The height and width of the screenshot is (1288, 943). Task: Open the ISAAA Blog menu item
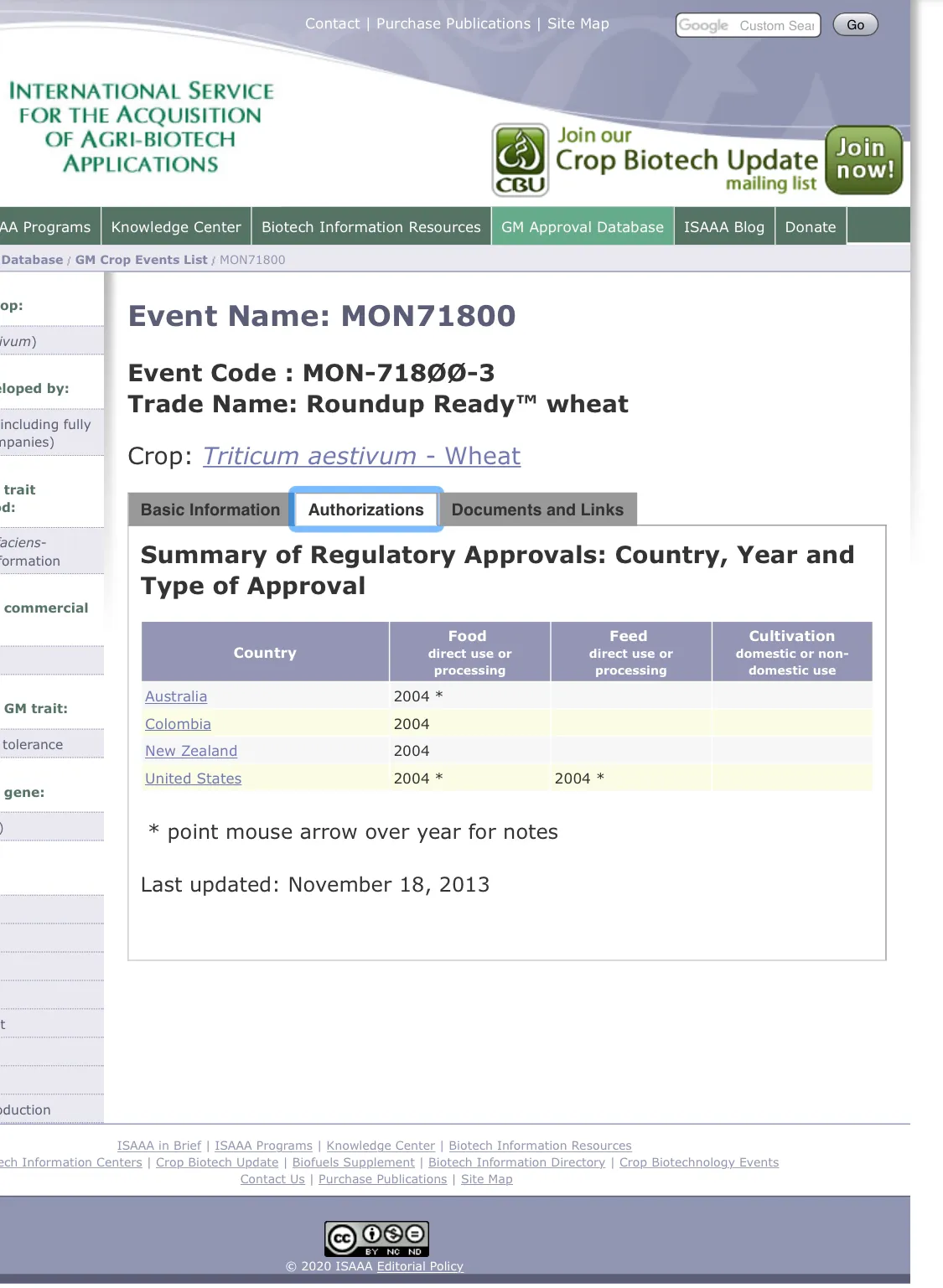pyautogui.click(x=724, y=226)
